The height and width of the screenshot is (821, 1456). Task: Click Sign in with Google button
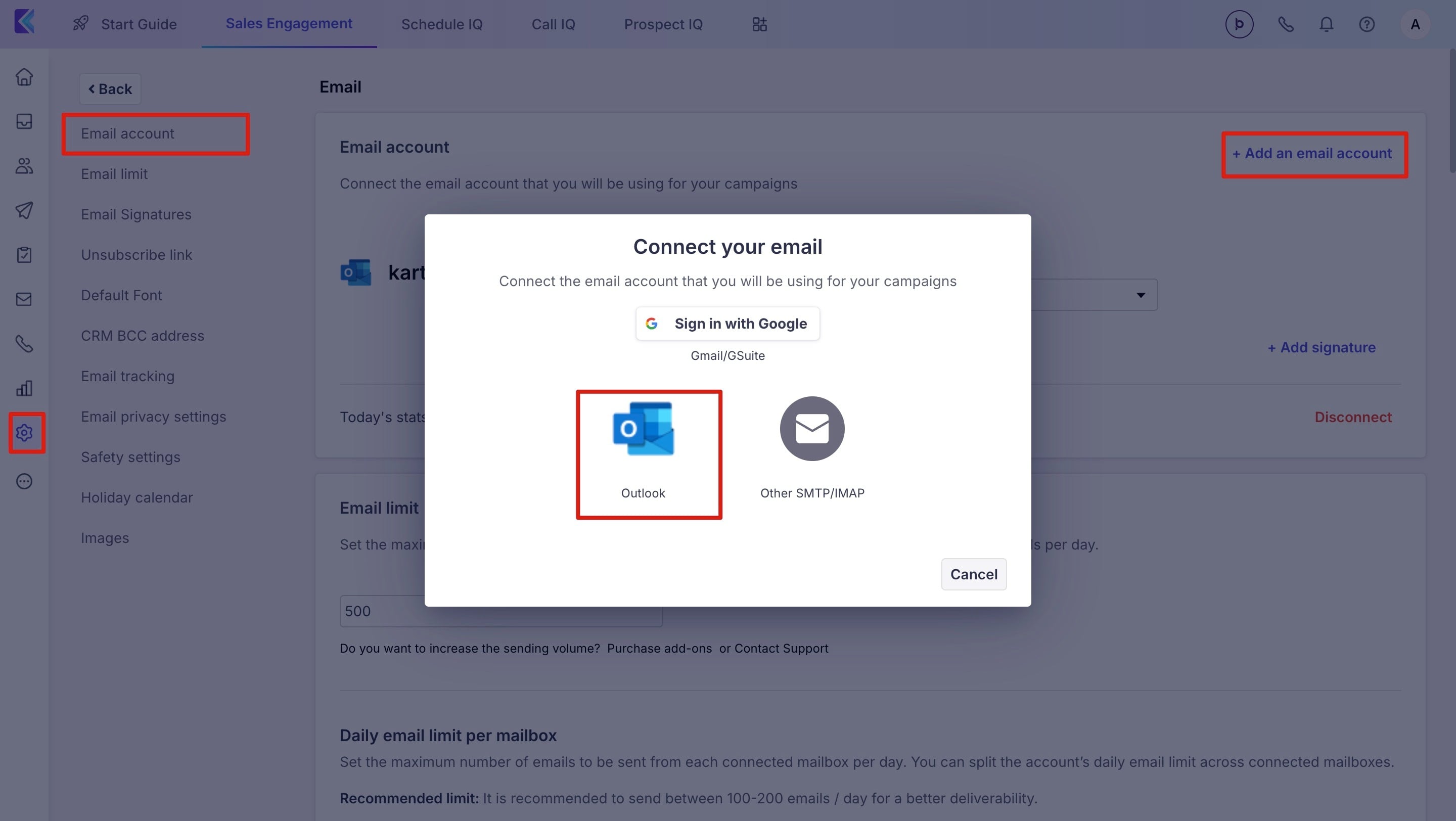coord(727,324)
